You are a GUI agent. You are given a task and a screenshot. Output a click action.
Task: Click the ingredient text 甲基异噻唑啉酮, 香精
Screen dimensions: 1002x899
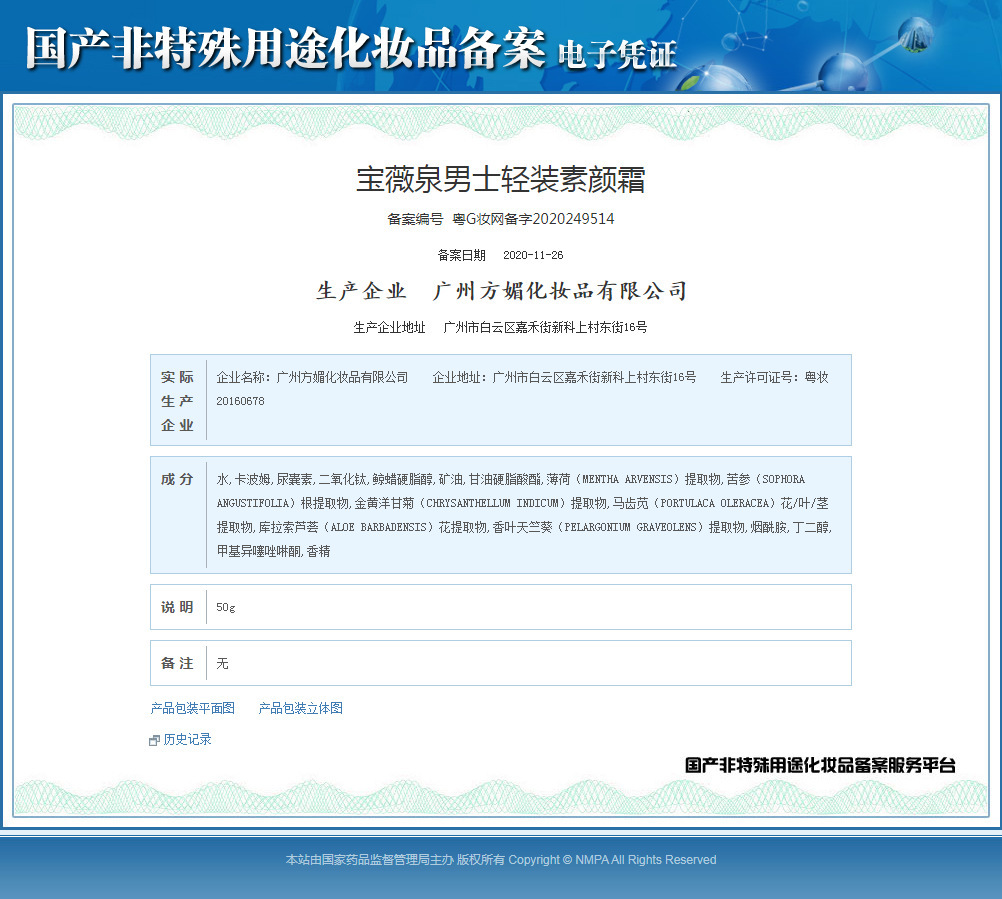274,551
